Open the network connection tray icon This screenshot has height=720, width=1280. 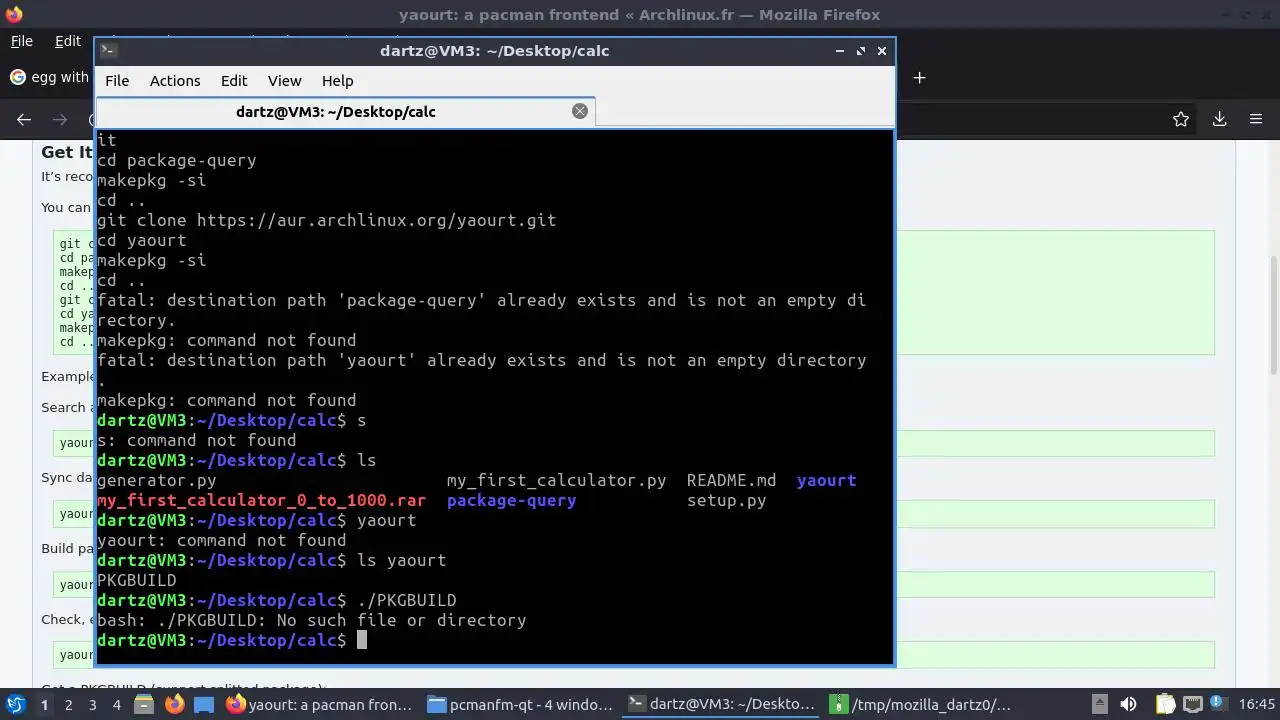(x=1194, y=705)
